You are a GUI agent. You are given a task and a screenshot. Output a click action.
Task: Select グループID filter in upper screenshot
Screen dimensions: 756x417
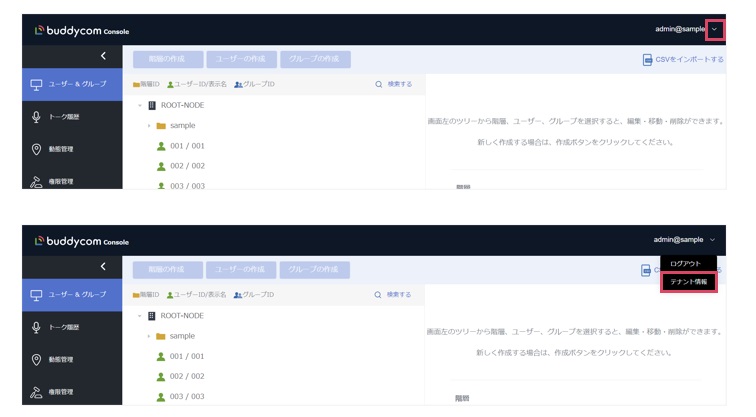[x=255, y=84]
